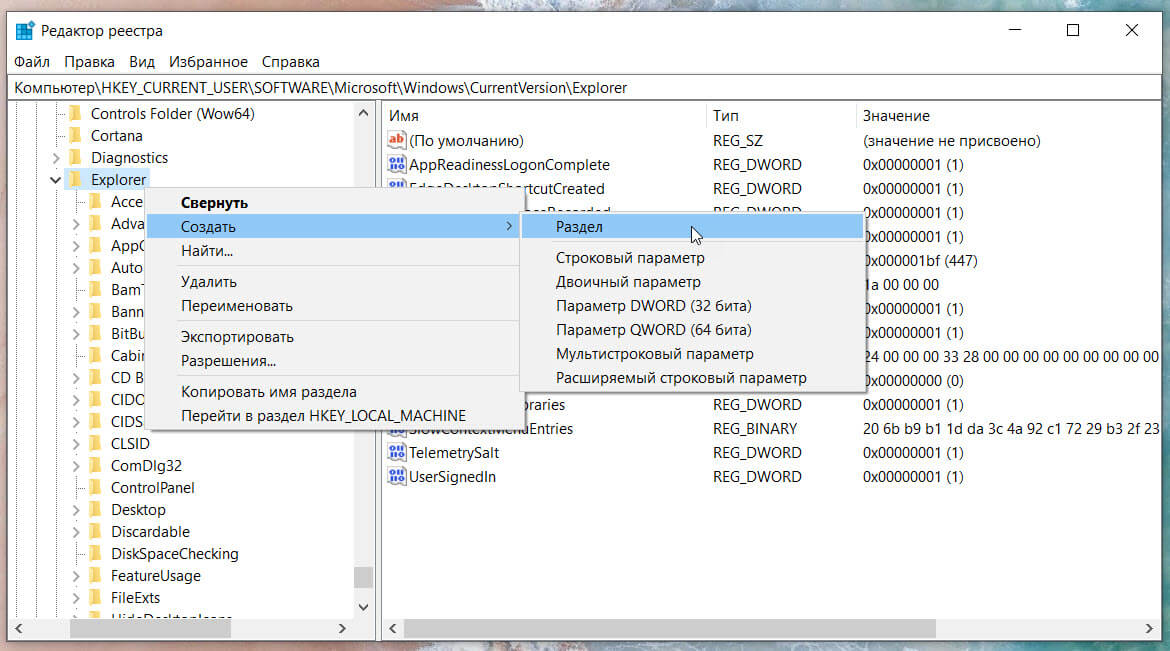Click values pane scroll right arrow
Viewport: 1170px width, 651px height.
click(x=1149, y=629)
